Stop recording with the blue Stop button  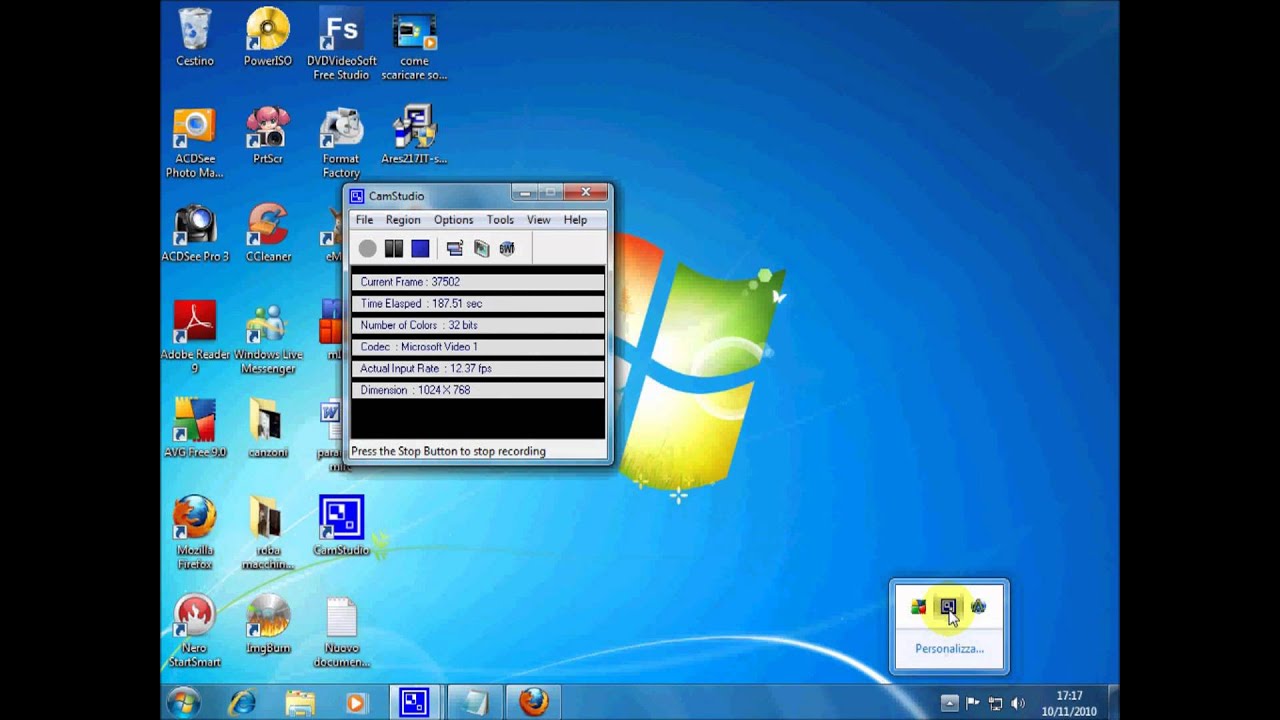[x=420, y=248]
